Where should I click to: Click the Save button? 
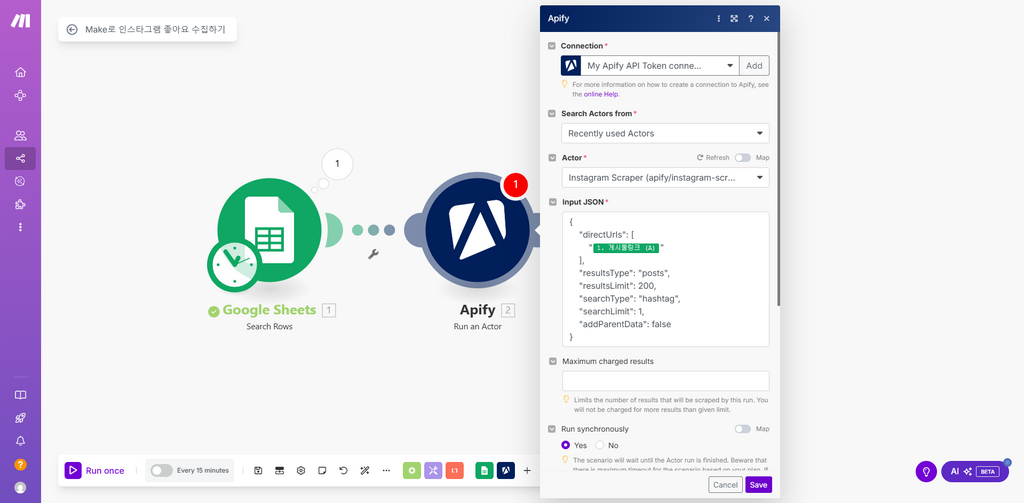click(758, 485)
